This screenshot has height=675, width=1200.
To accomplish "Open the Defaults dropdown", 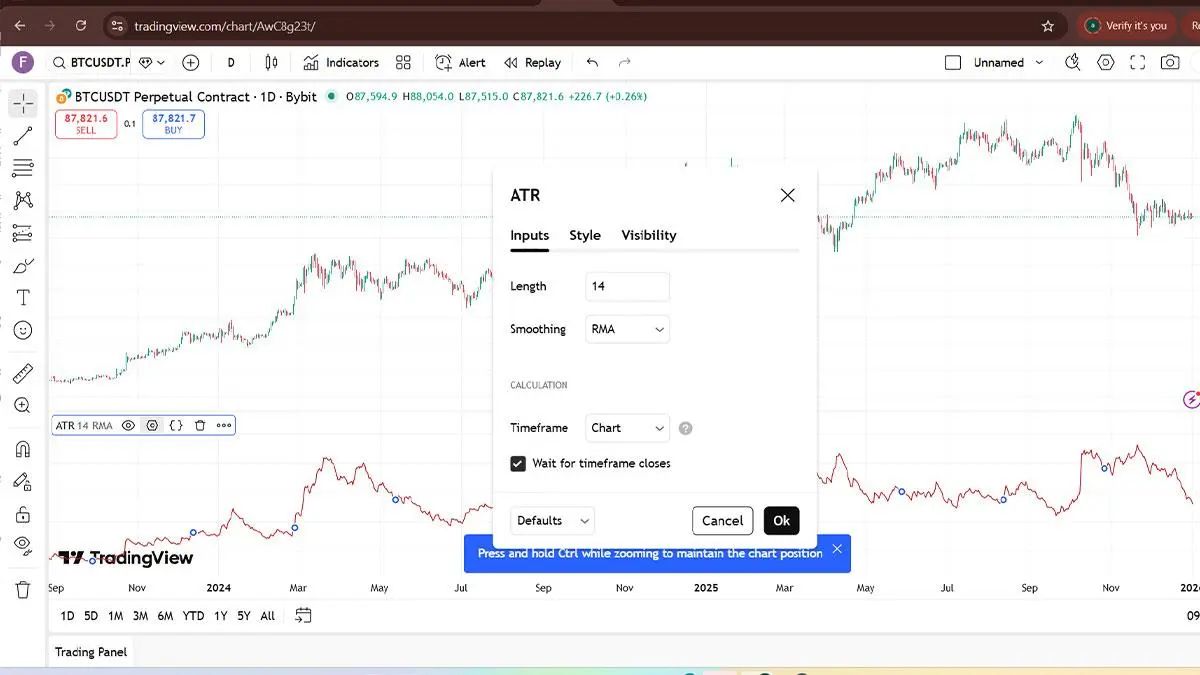I will click(552, 520).
